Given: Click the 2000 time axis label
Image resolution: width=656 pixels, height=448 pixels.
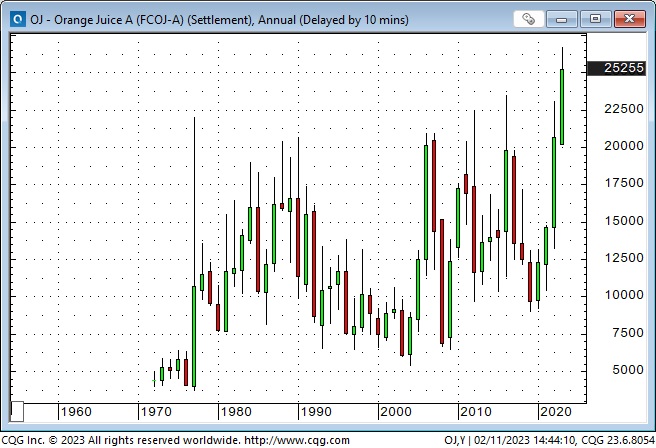Looking at the screenshot, I should (x=396, y=412).
